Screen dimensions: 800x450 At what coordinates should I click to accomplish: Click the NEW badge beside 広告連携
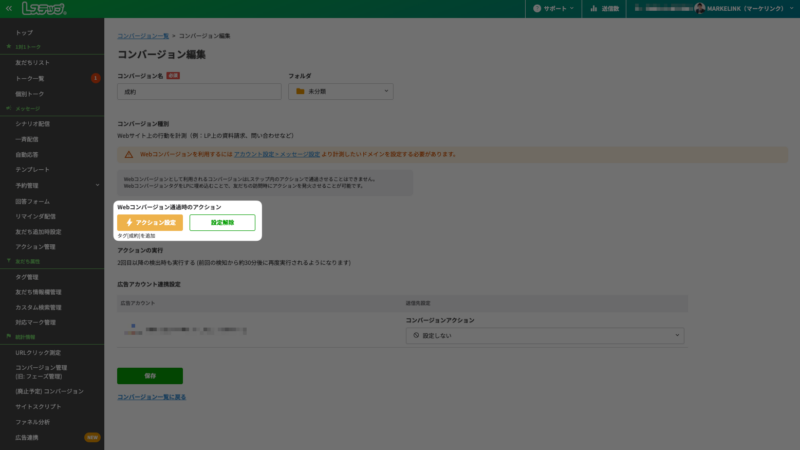point(92,437)
